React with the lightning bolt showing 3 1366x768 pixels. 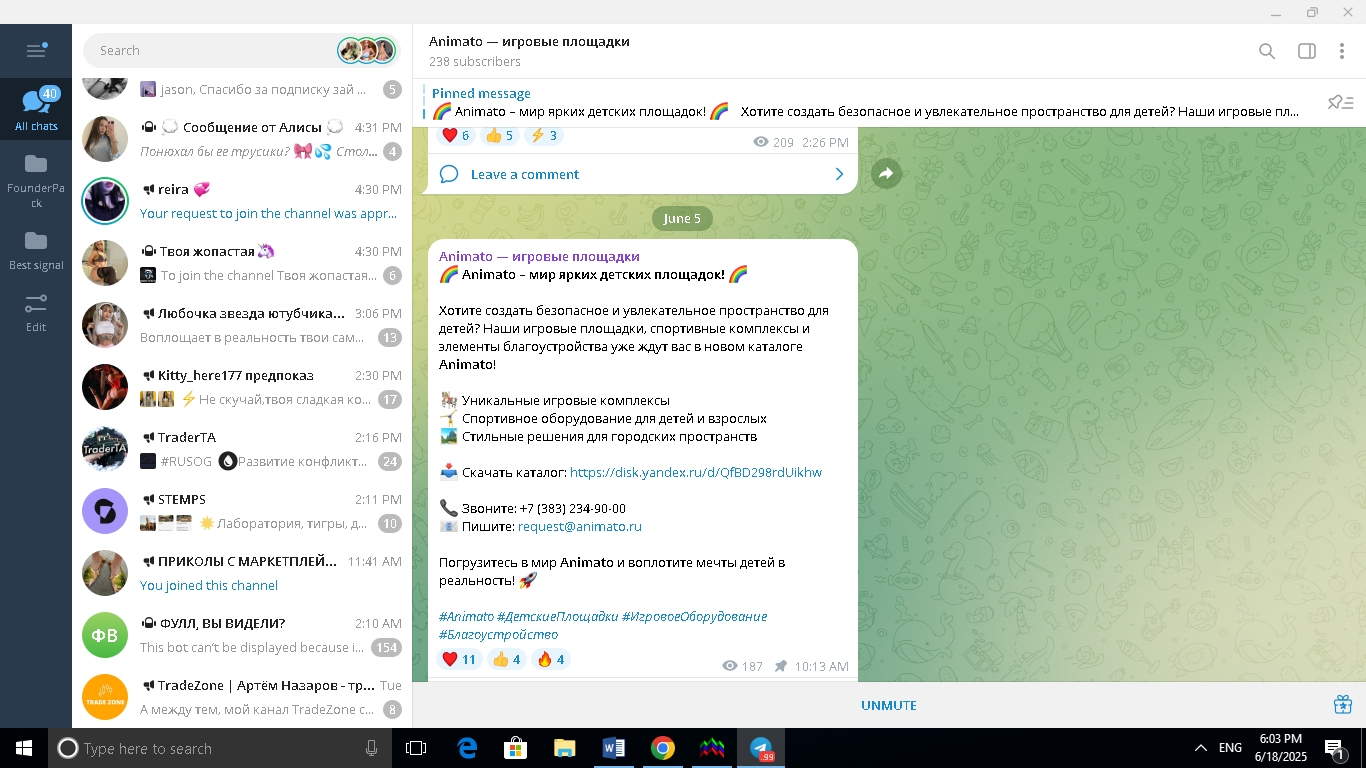coord(545,135)
